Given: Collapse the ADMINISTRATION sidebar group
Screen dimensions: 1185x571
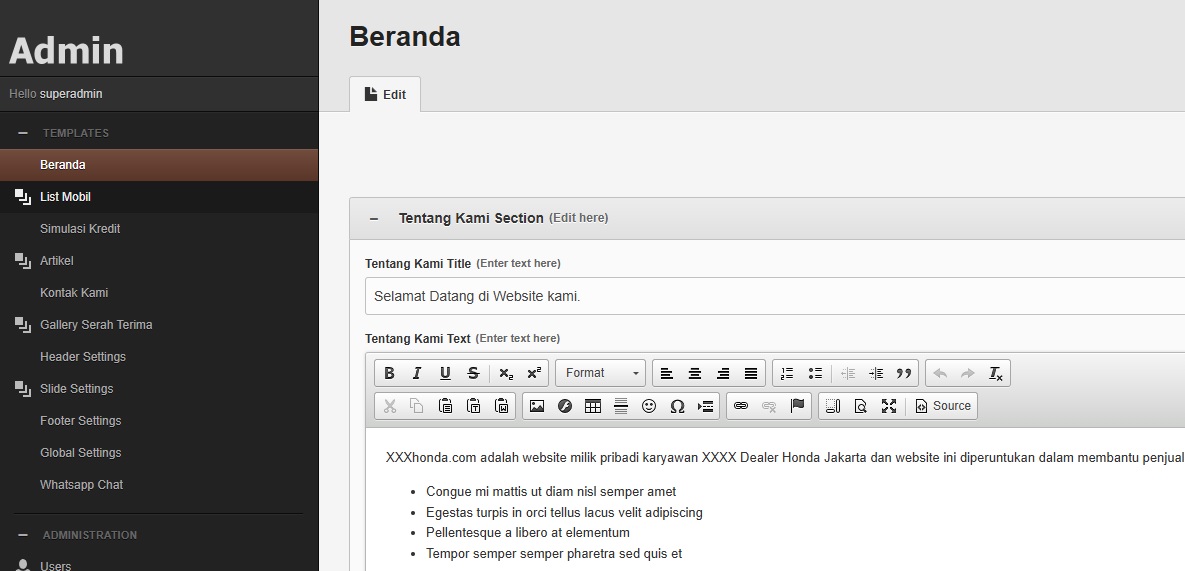Looking at the screenshot, I should 23,535.
